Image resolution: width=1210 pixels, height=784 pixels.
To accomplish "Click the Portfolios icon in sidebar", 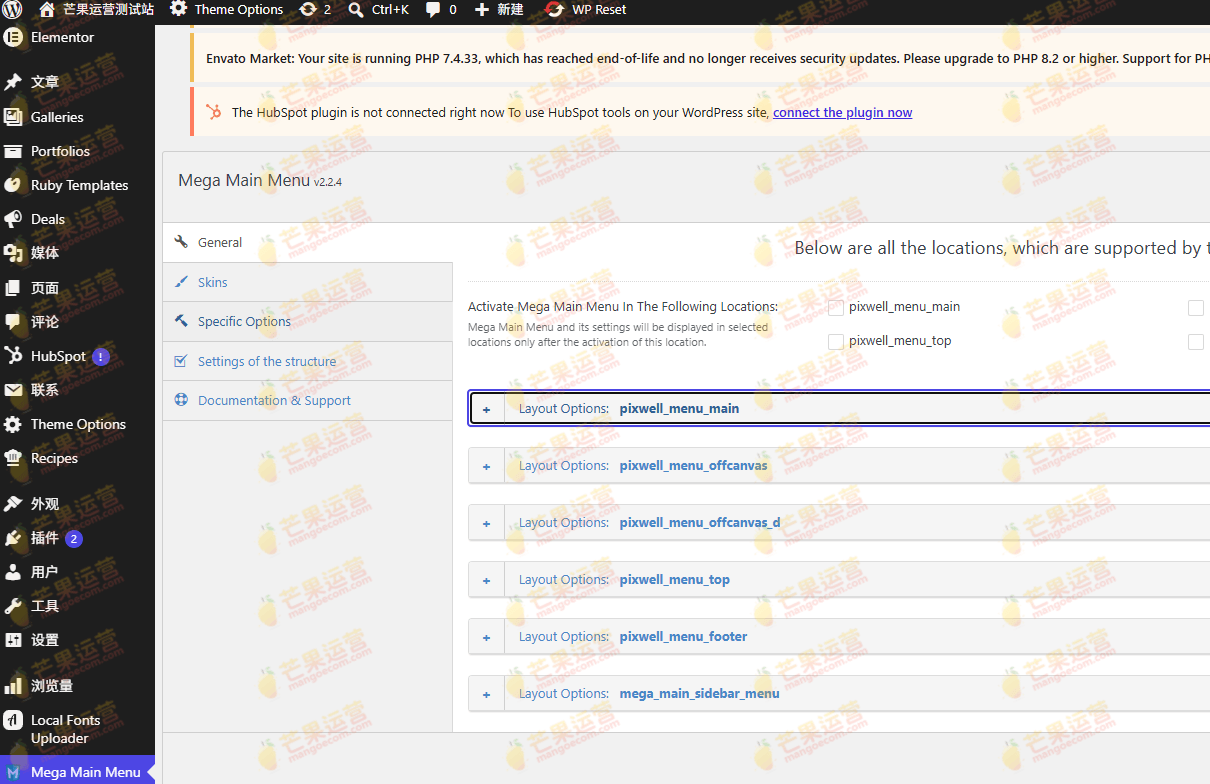I will (13, 151).
